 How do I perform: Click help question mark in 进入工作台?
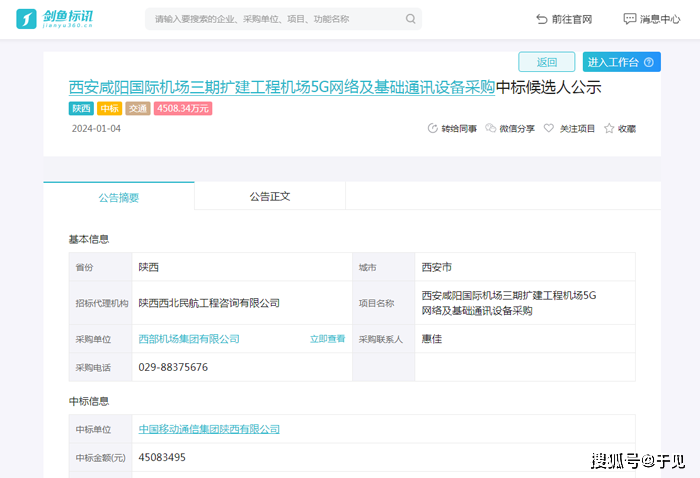pos(649,62)
